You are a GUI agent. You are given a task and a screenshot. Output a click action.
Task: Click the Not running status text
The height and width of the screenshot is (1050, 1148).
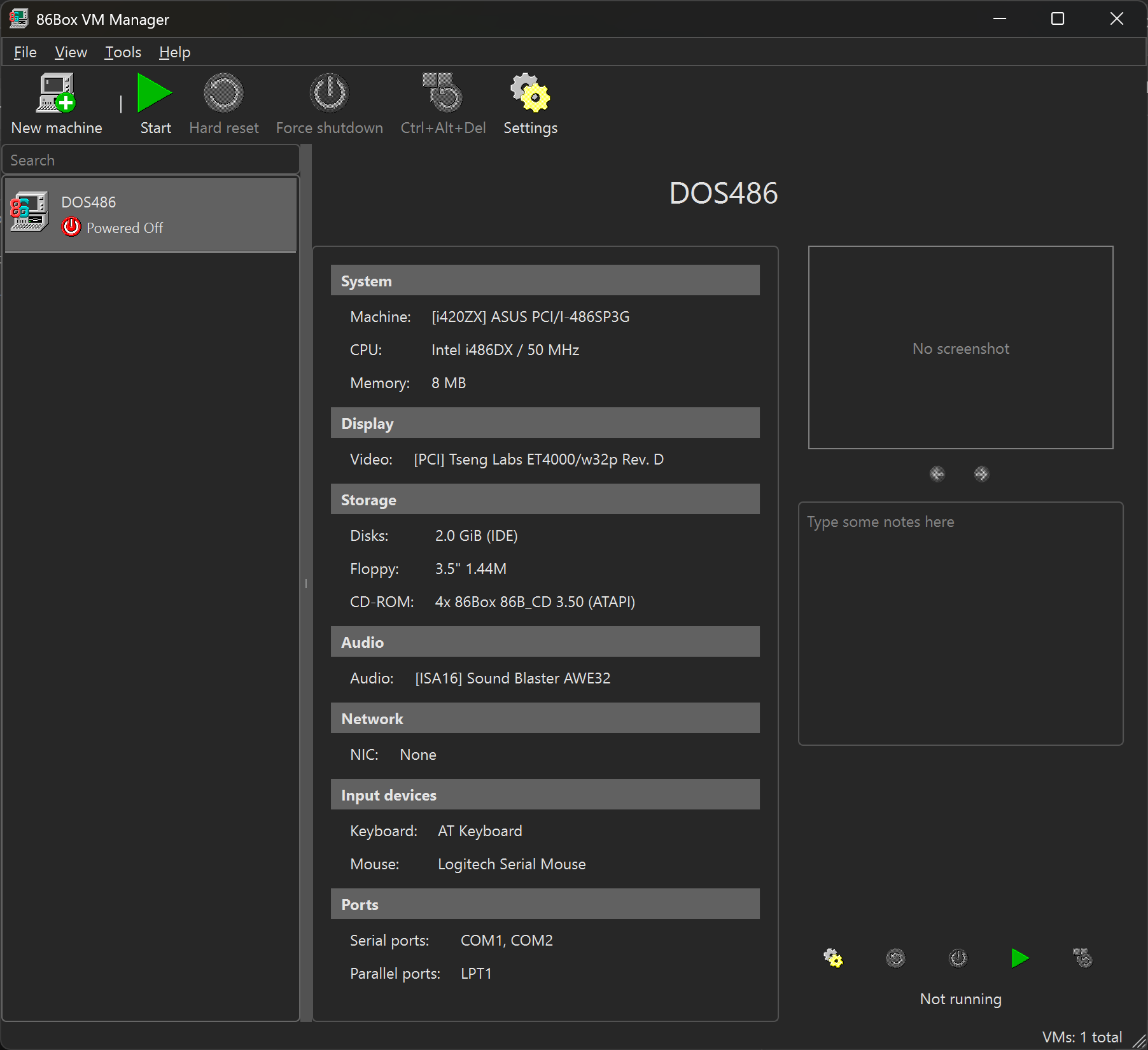[960, 999]
